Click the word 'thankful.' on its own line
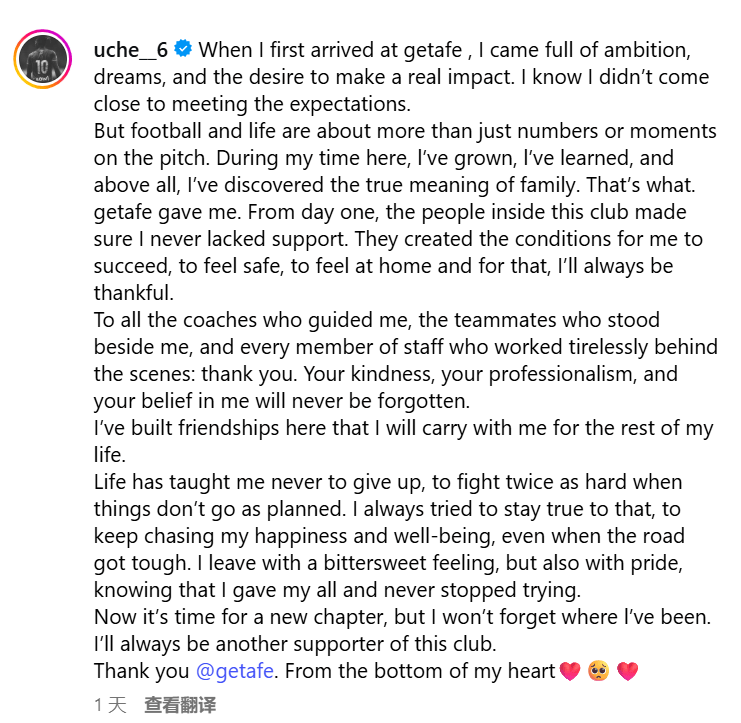The width and height of the screenshot is (741, 723). (x=134, y=293)
